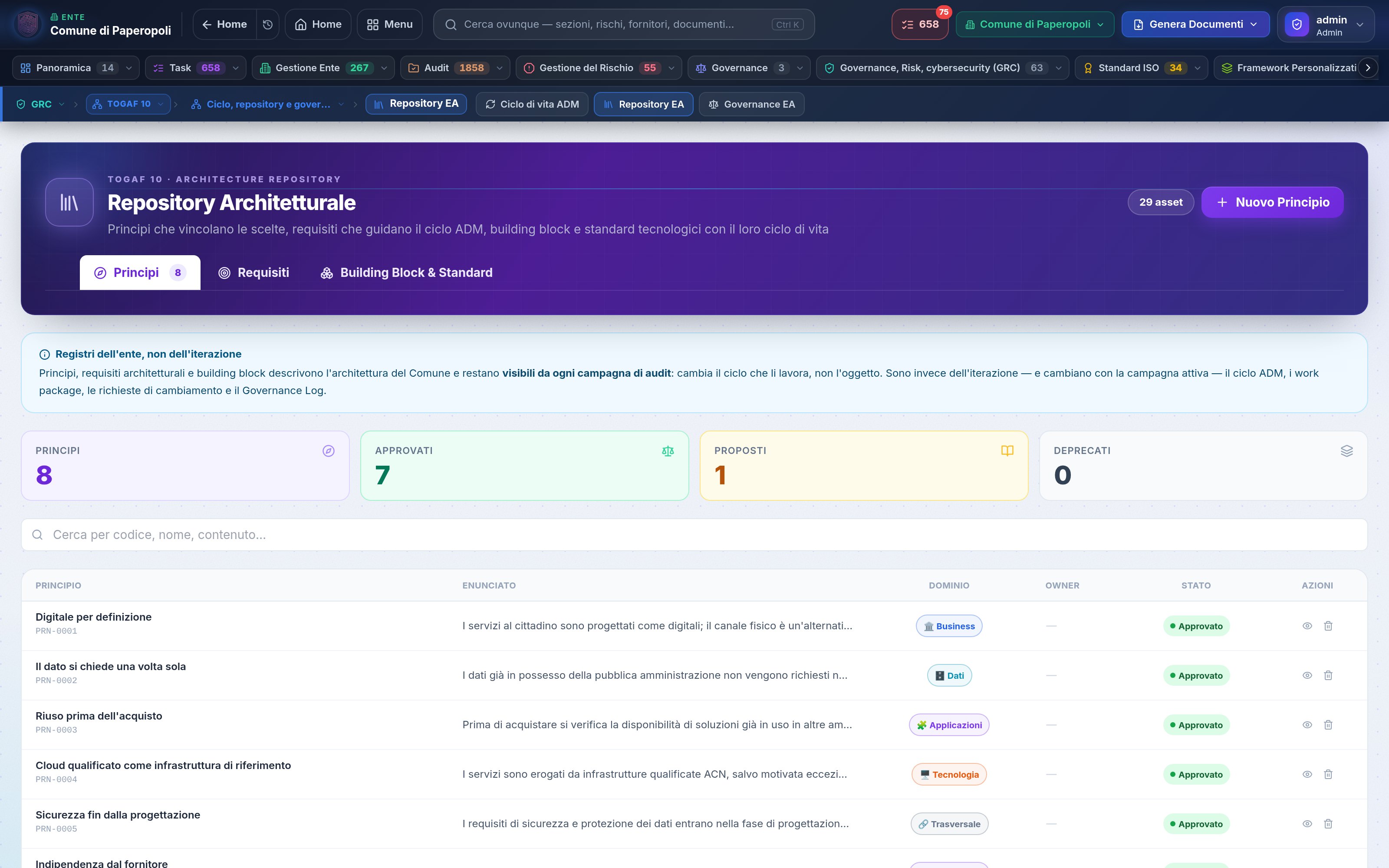Open the 658 tasks notification badge
The image size is (1389, 868).
[920, 24]
